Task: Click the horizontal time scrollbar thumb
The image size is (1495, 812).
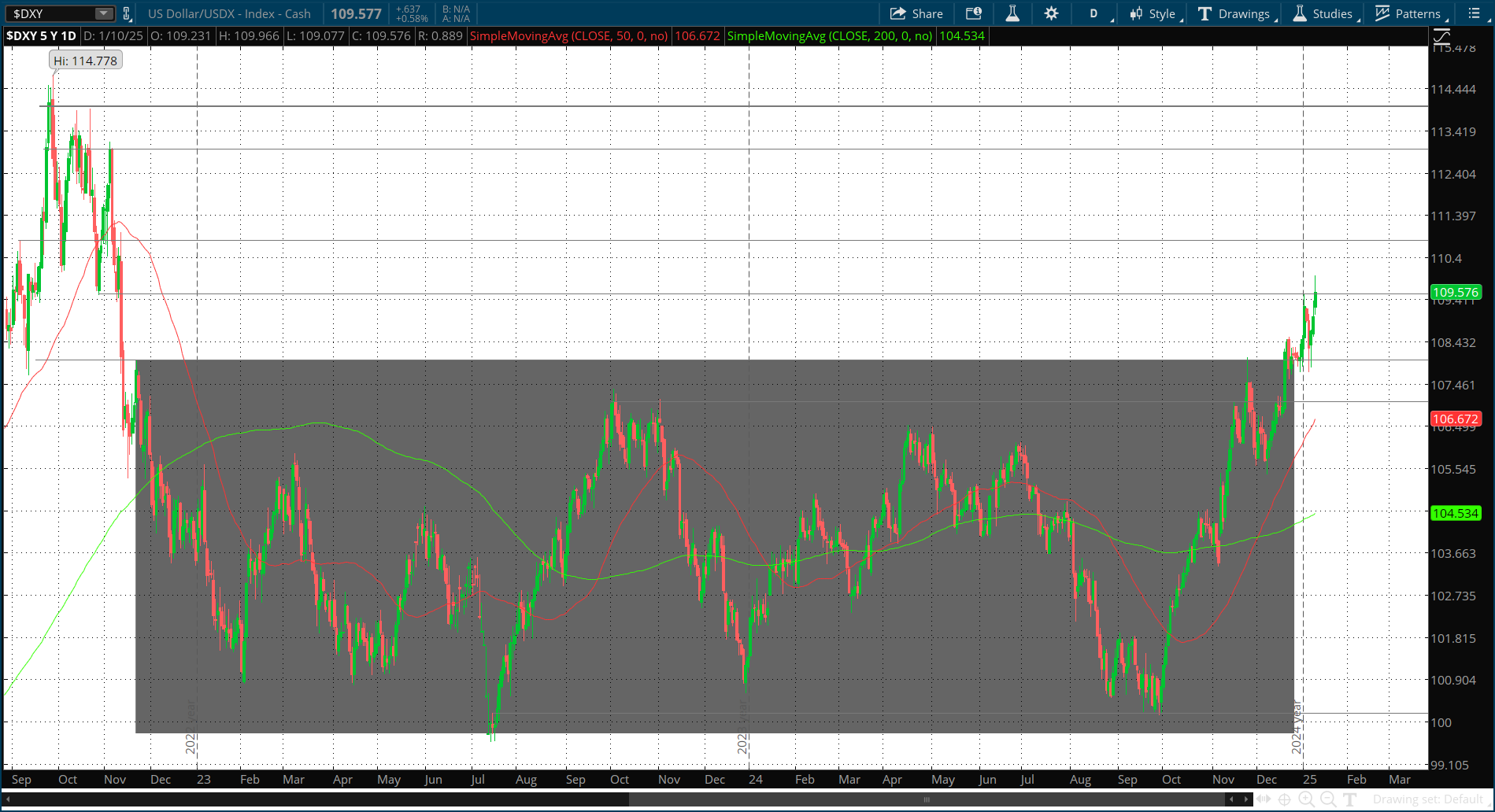Action: point(927,799)
